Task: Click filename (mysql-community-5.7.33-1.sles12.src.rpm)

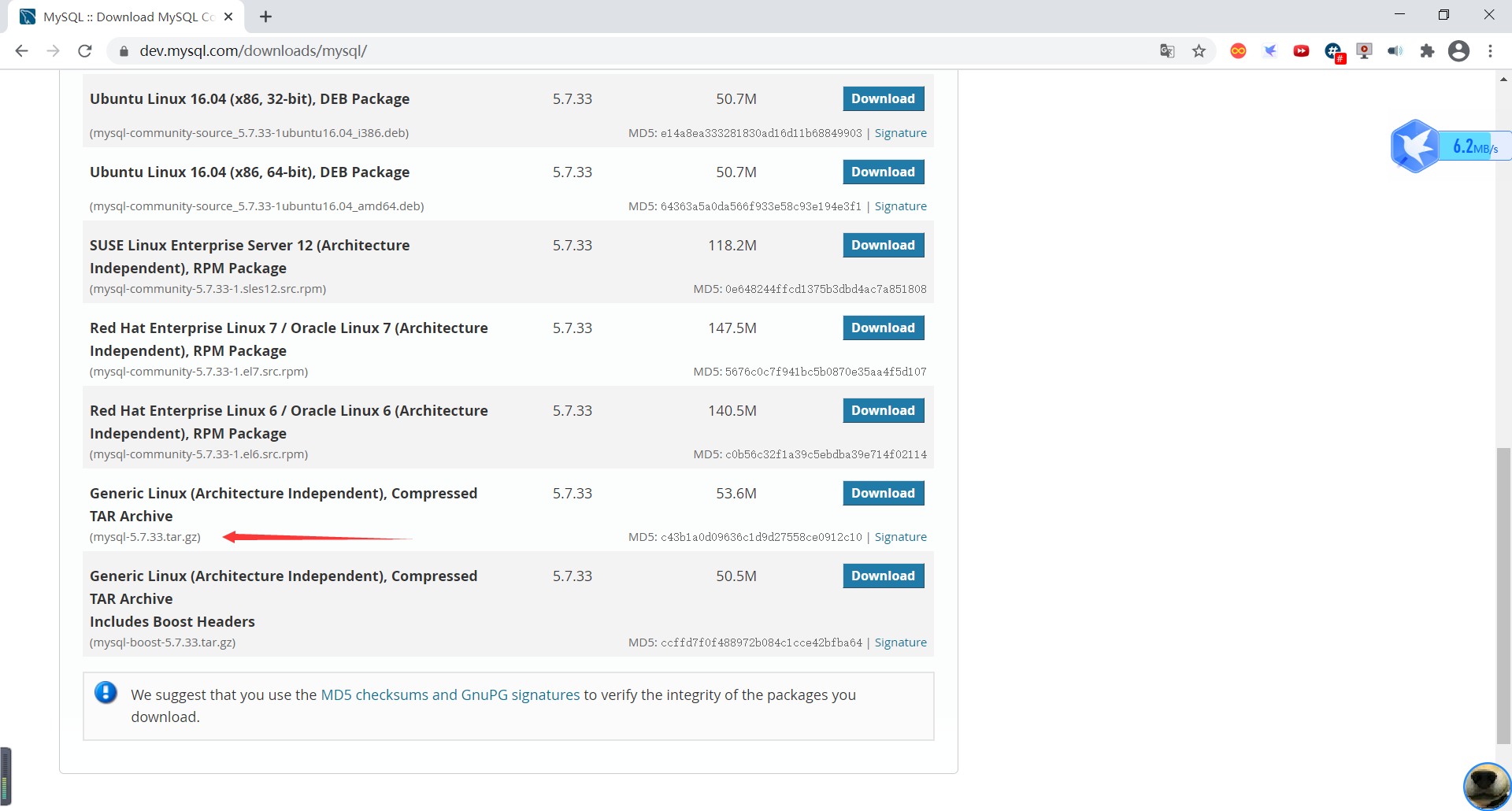Action: point(208,289)
